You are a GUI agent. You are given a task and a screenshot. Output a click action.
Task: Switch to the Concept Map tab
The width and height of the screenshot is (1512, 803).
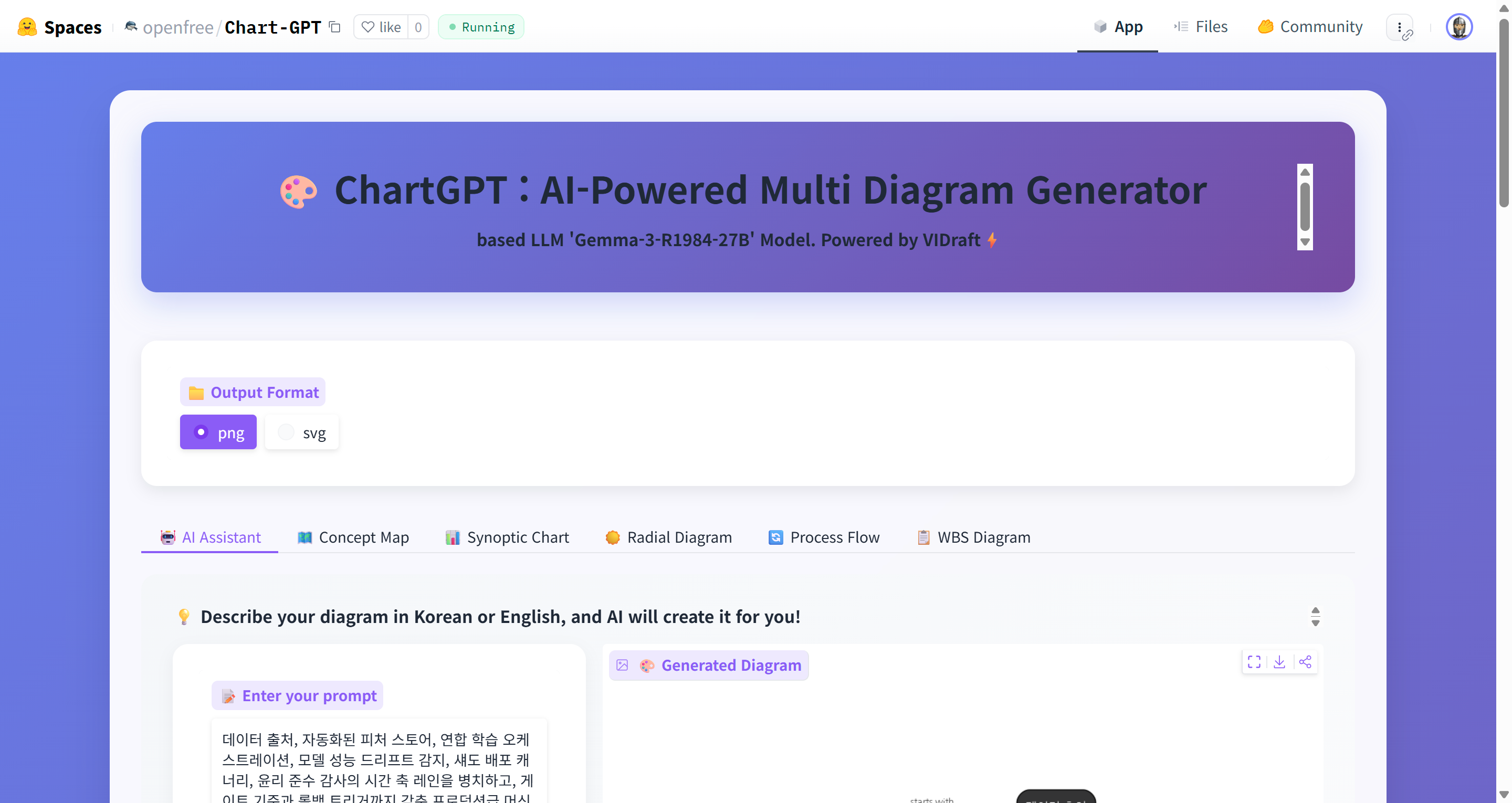point(353,537)
